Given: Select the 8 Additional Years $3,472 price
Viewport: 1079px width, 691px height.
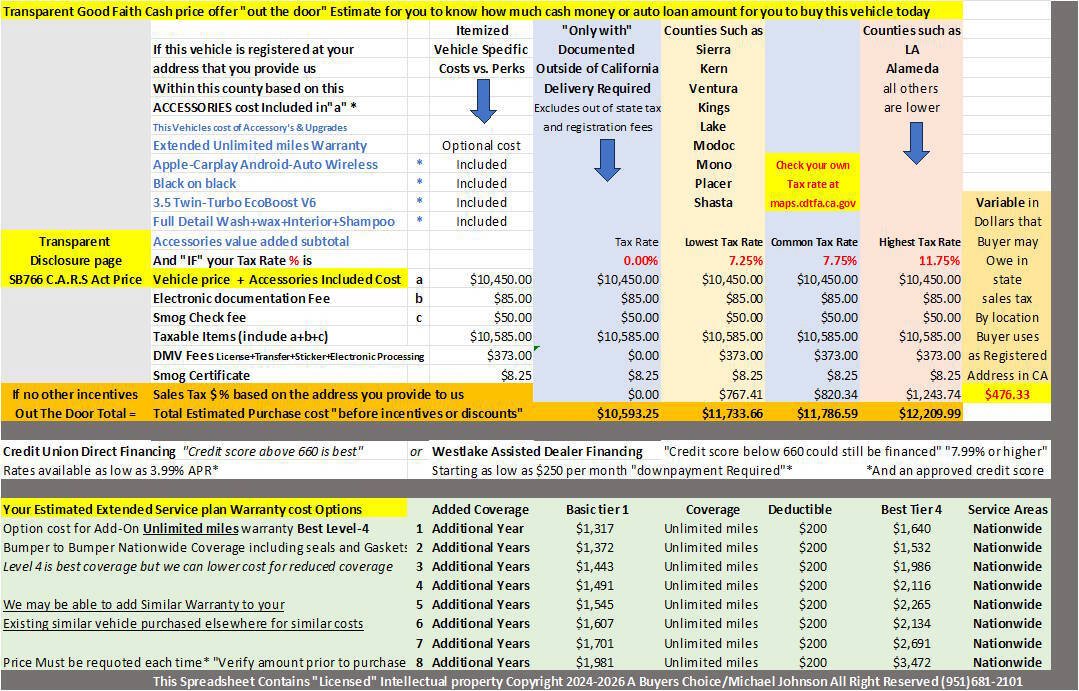Looking at the screenshot, I should (912, 663).
